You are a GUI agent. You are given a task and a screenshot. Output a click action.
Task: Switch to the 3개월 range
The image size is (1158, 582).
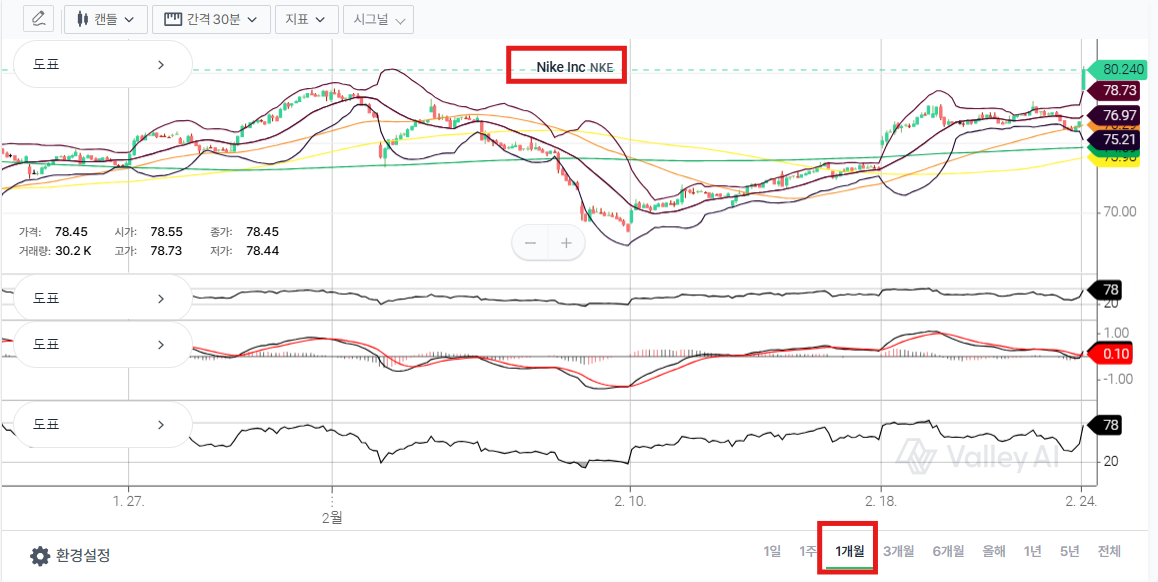(898, 551)
